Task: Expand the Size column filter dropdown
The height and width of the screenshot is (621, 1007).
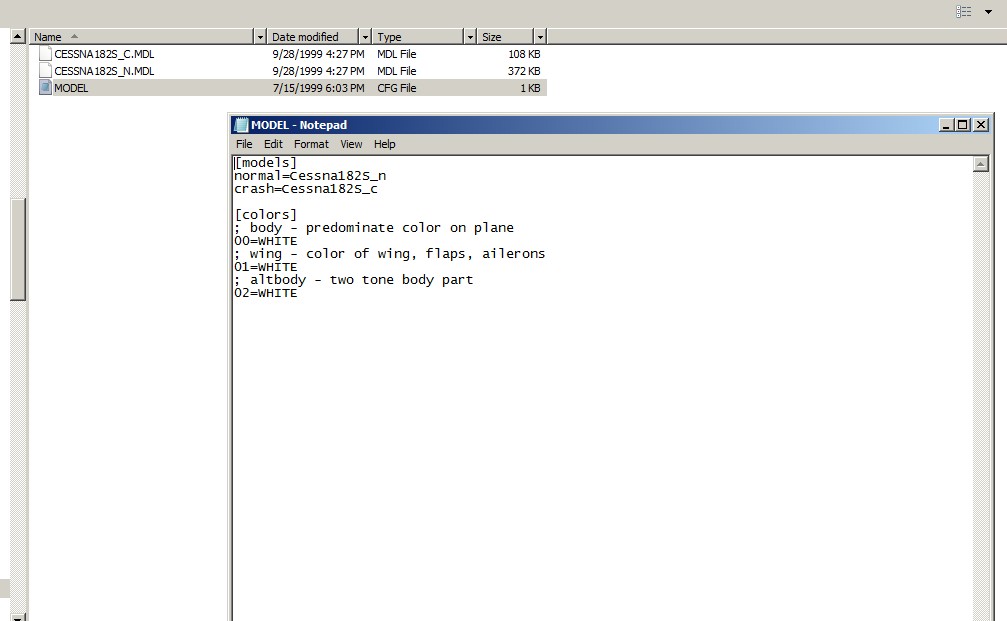Action: point(540,37)
